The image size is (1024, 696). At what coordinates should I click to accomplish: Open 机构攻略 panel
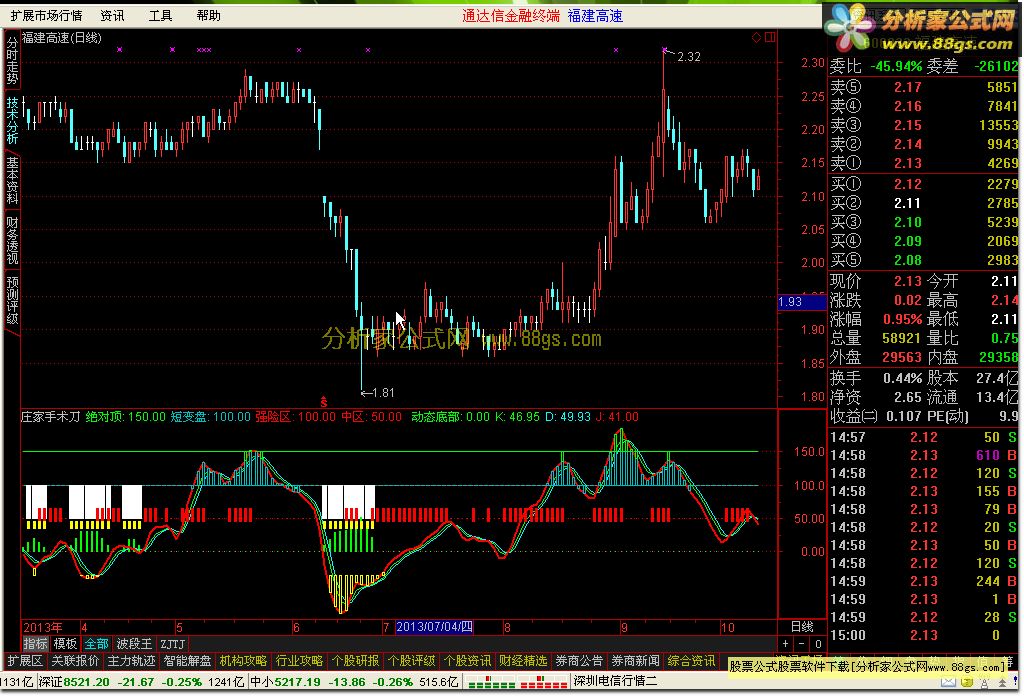[244, 661]
